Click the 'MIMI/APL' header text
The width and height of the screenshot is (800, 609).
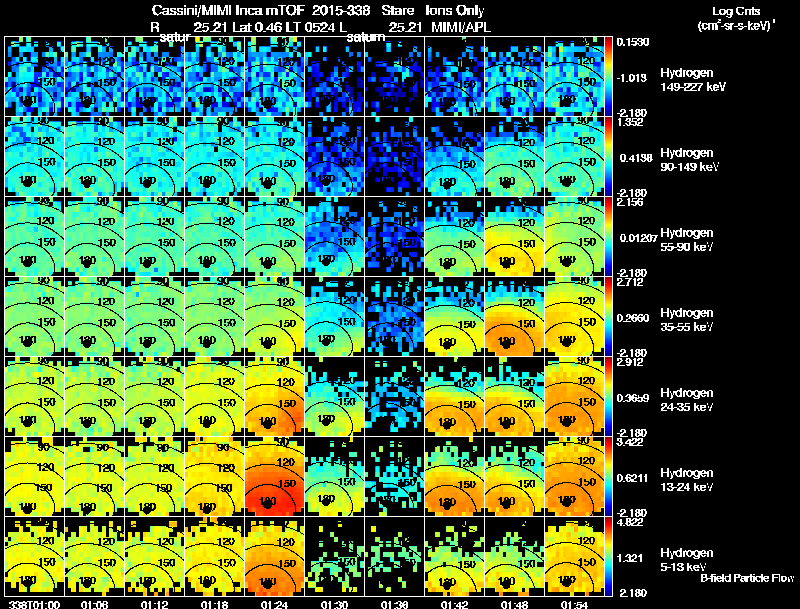[x=461, y=27]
